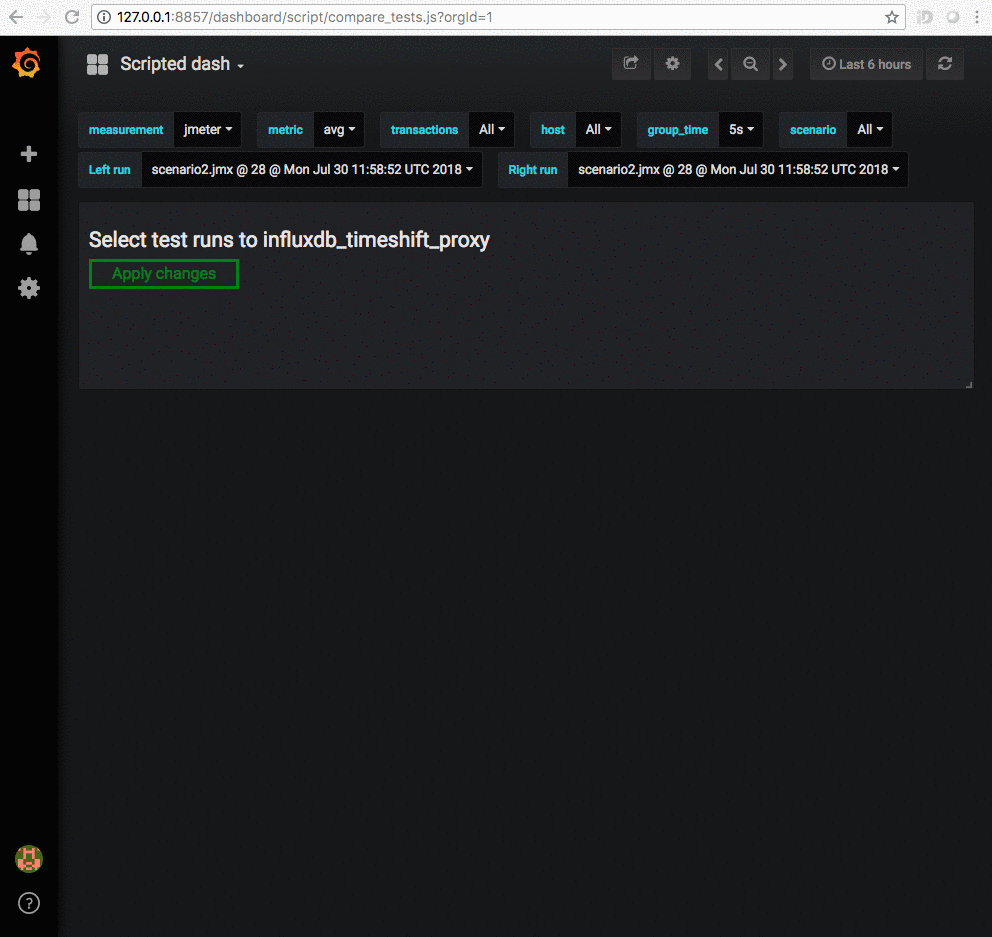Open the user avatar profile menu
The height and width of the screenshot is (937, 992).
click(x=28, y=859)
